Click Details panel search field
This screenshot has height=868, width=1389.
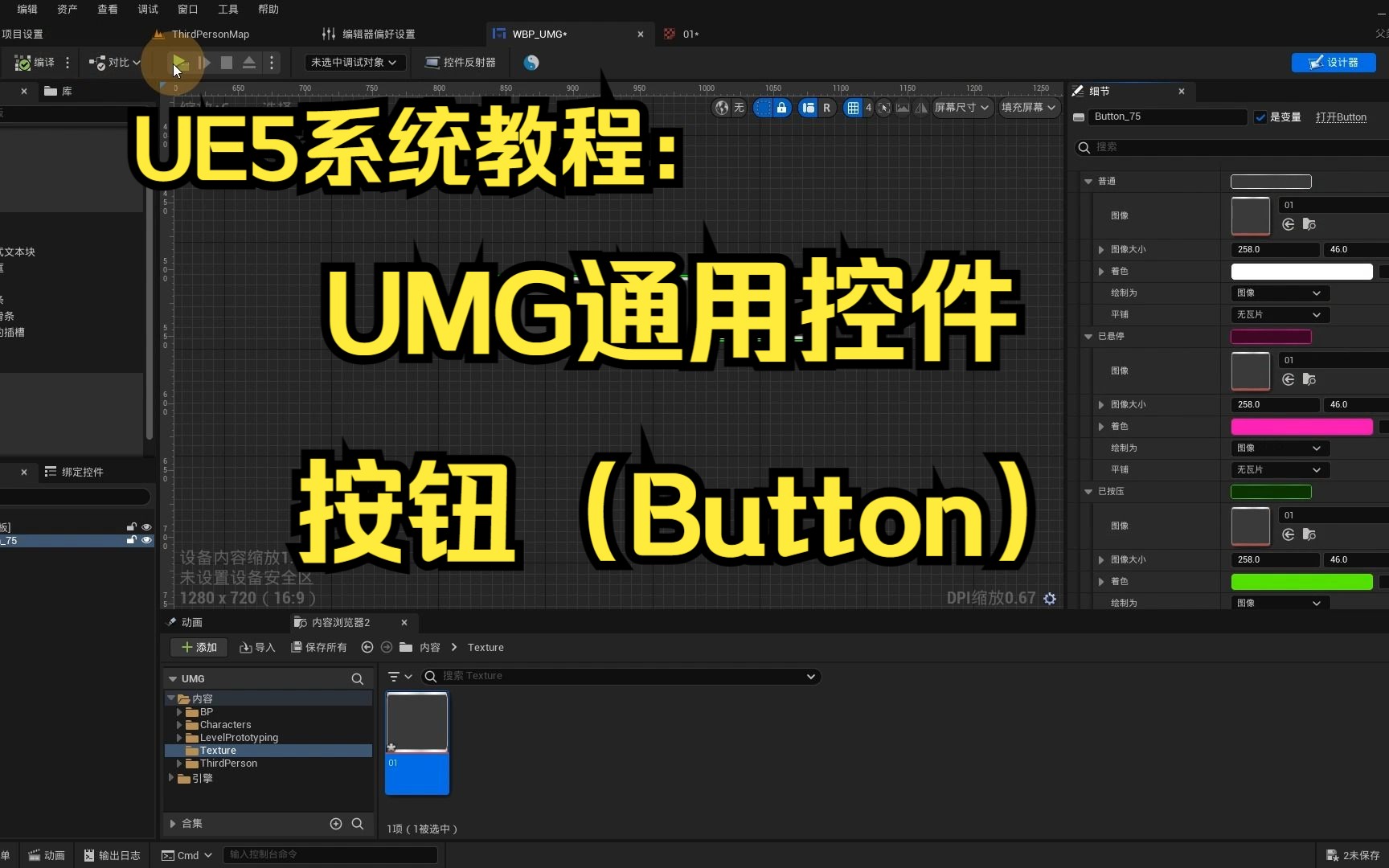[1238, 147]
